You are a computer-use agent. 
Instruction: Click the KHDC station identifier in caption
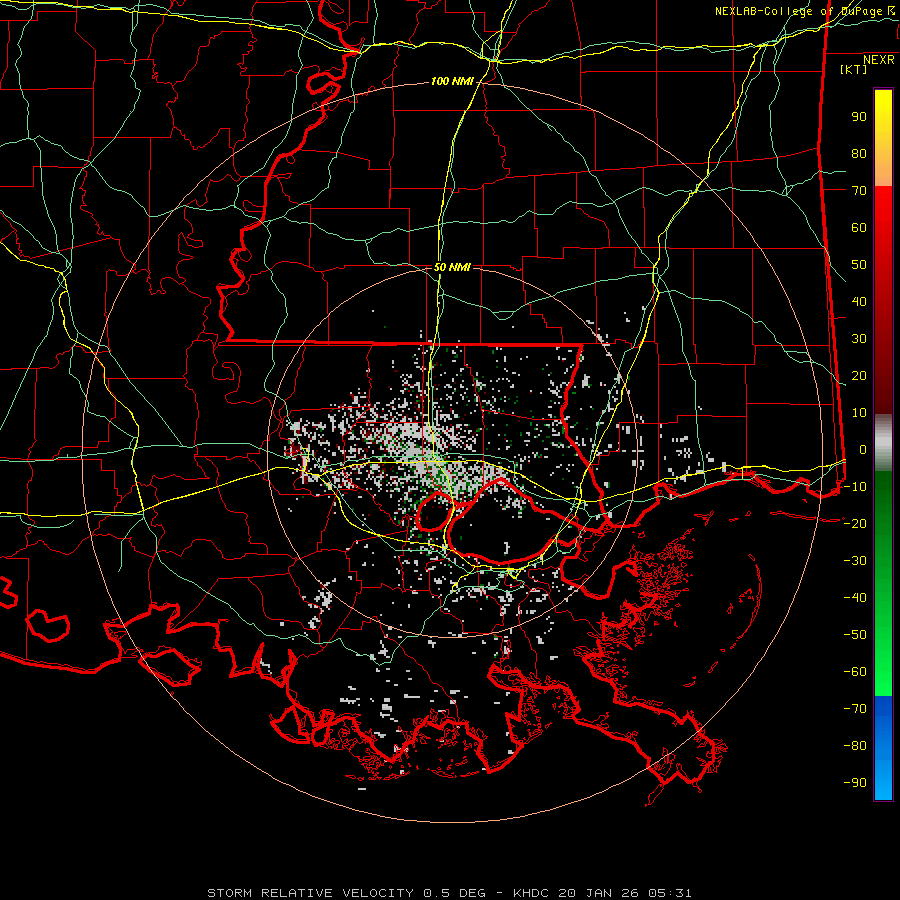pyautogui.click(x=533, y=893)
